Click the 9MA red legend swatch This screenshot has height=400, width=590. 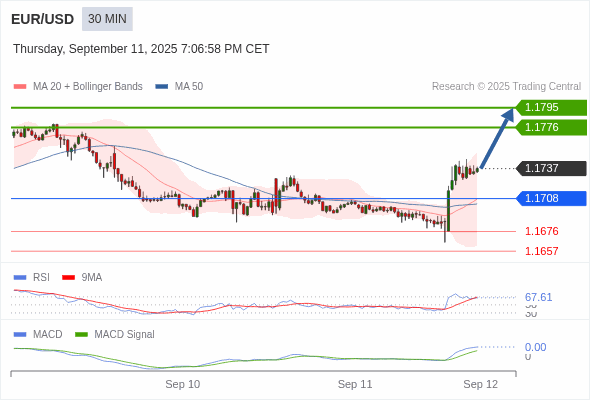pos(68,278)
